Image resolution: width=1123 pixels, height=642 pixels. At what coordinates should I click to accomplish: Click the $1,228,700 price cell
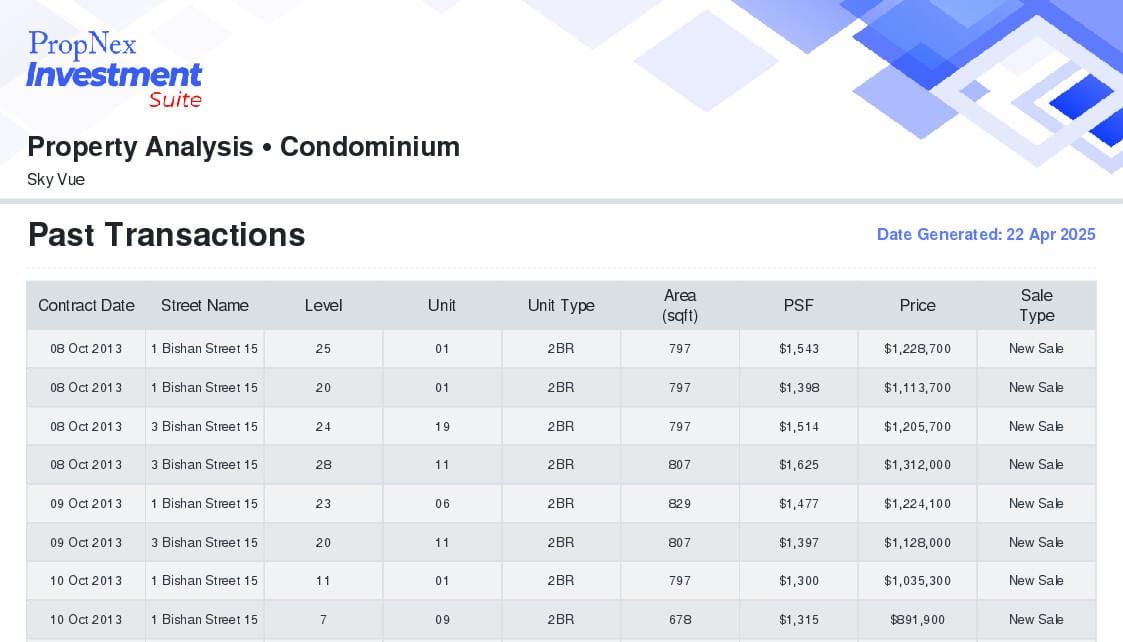[x=917, y=349]
